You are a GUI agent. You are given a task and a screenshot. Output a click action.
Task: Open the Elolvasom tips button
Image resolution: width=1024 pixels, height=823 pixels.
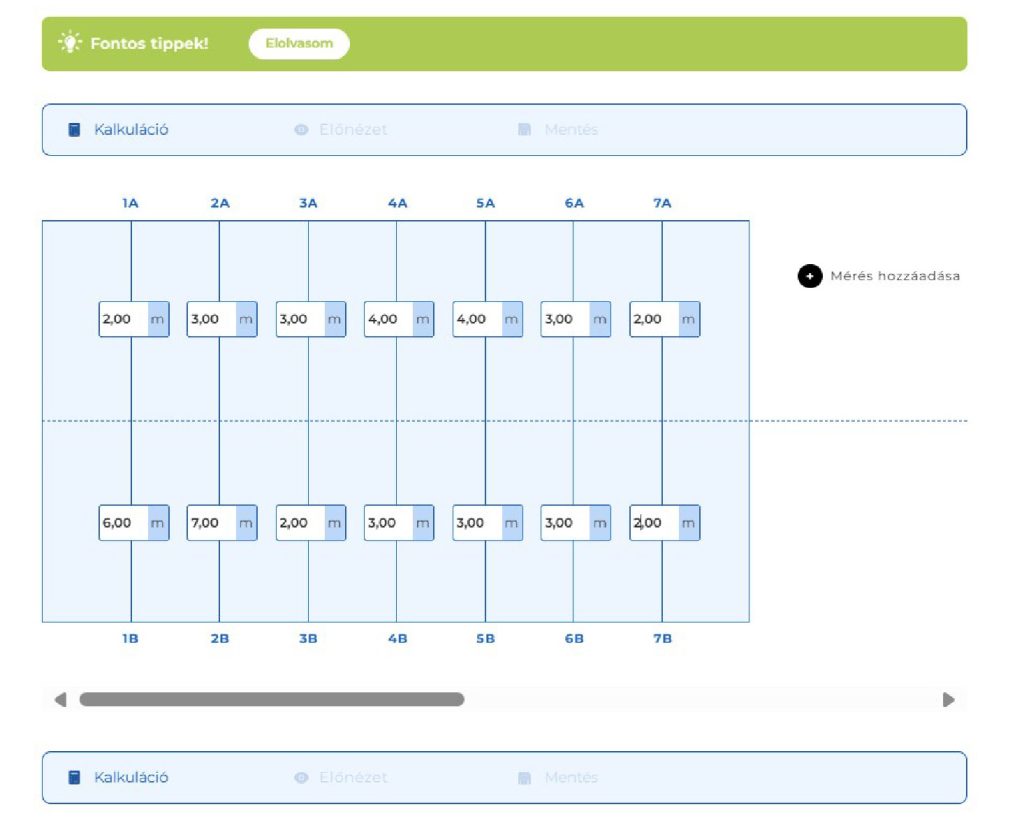click(x=299, y=44)
